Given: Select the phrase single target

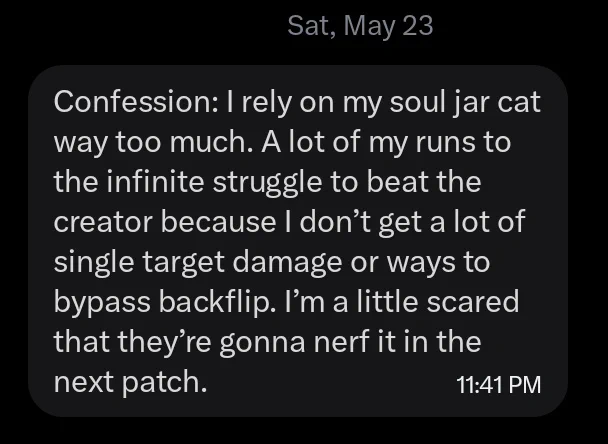Looking at the screenshot, I should tap(139, 263).
